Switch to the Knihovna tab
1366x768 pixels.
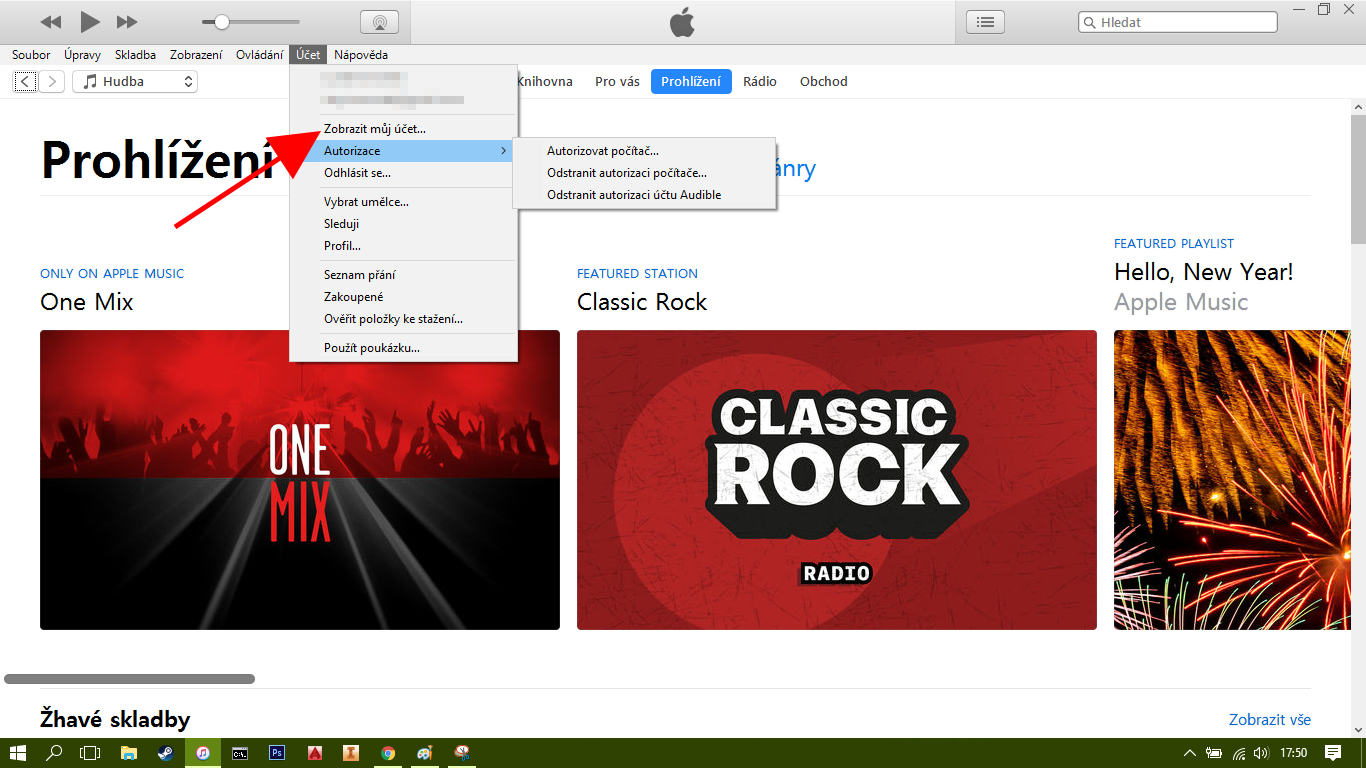(544, 82)
